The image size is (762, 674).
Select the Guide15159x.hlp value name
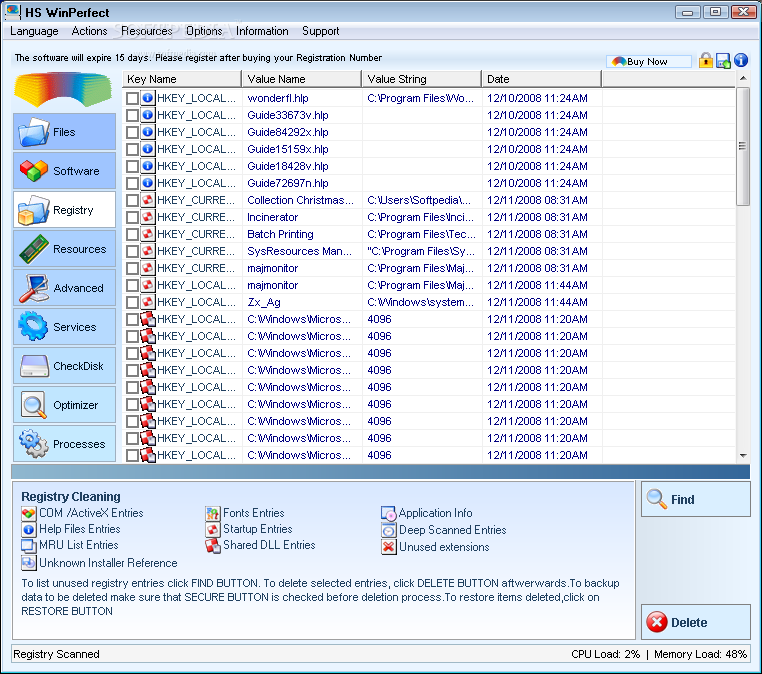click(288, 149)
